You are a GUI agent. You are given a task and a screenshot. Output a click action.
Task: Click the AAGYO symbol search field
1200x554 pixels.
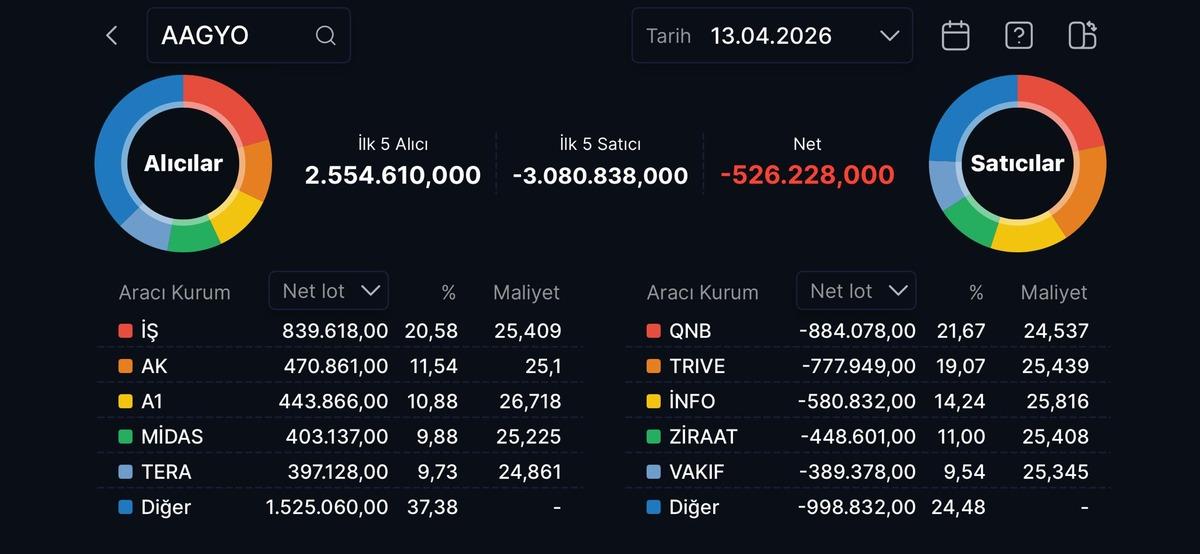(x=235, y=36)
